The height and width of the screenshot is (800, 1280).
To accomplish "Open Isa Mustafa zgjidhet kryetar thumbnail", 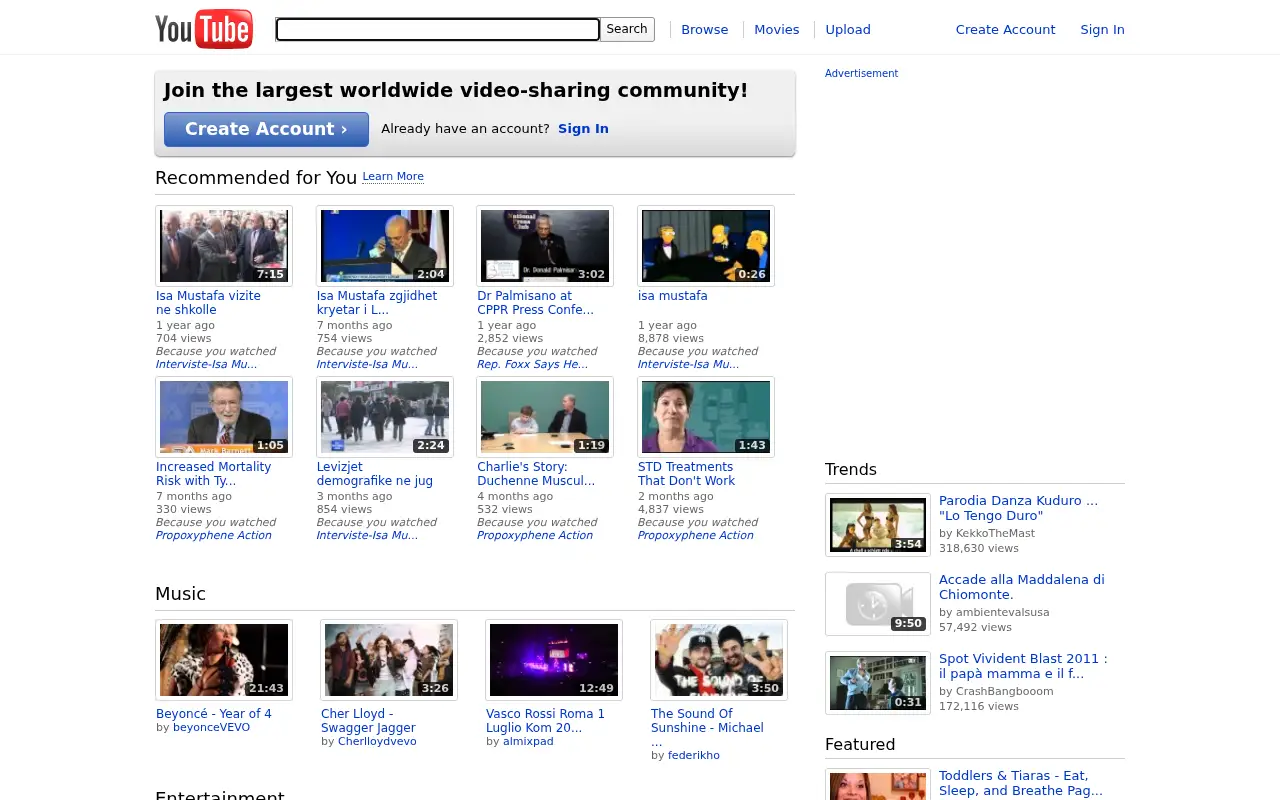I will [385, 246].
